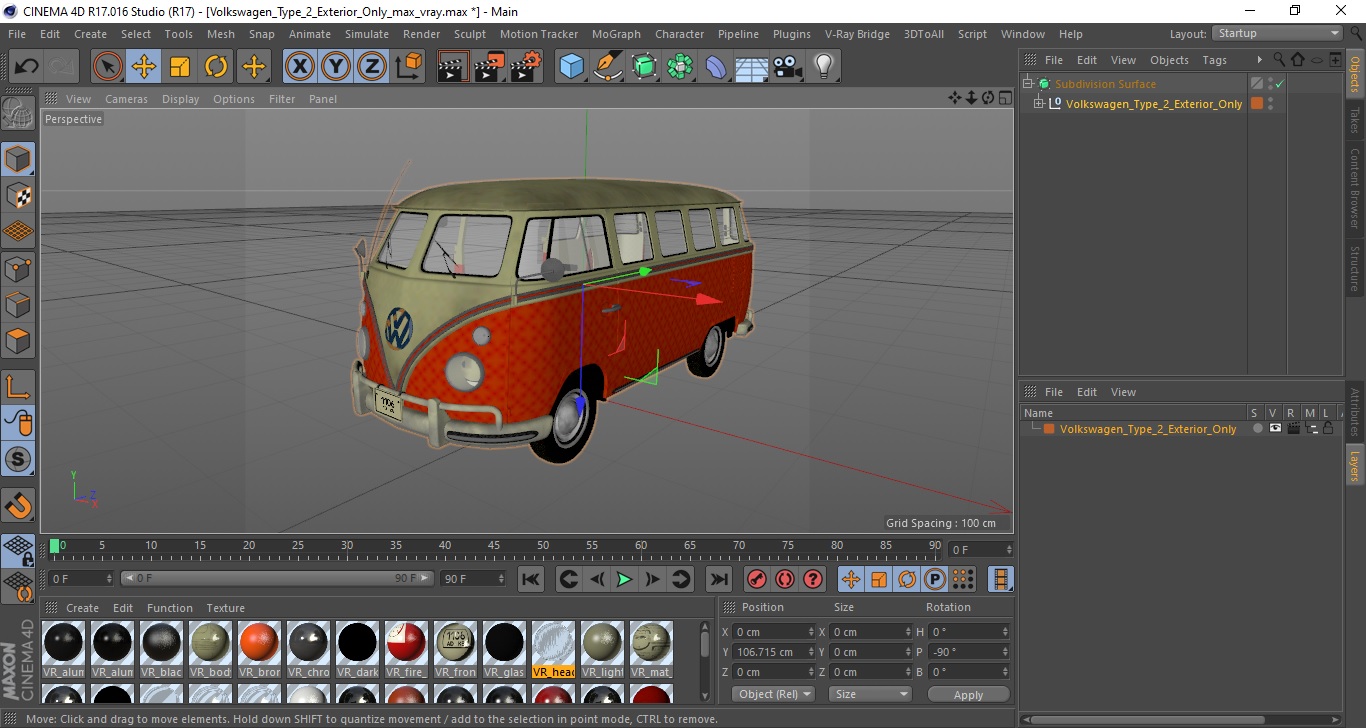Select the VR_fire red material thumbnail

[x=406, y=643]
